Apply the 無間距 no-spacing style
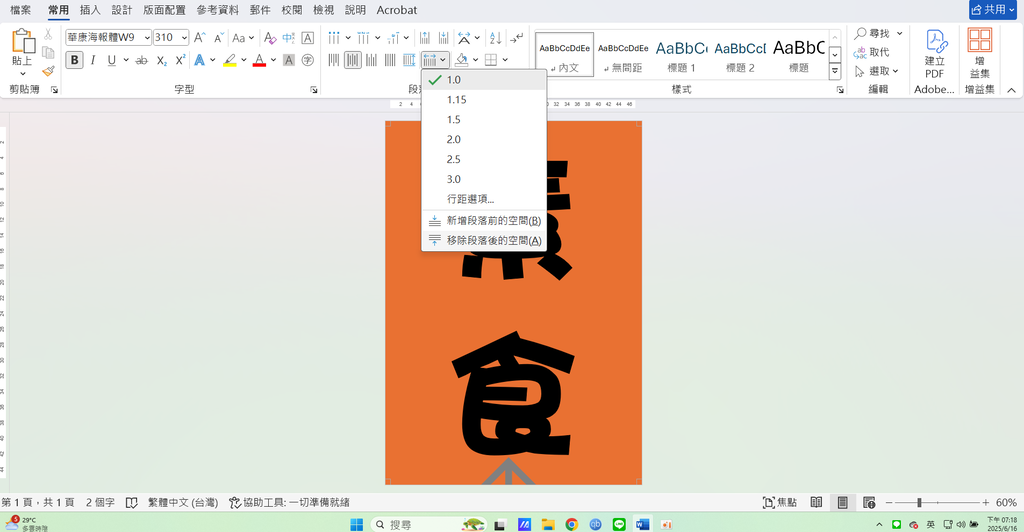 [x=623, y=55]
